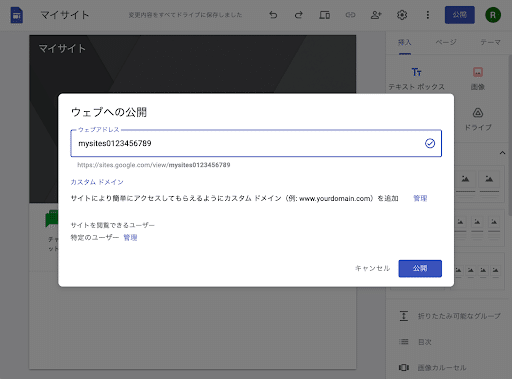Click the dialog 公開 button
The image size is (512, 379).
[420, 268]
